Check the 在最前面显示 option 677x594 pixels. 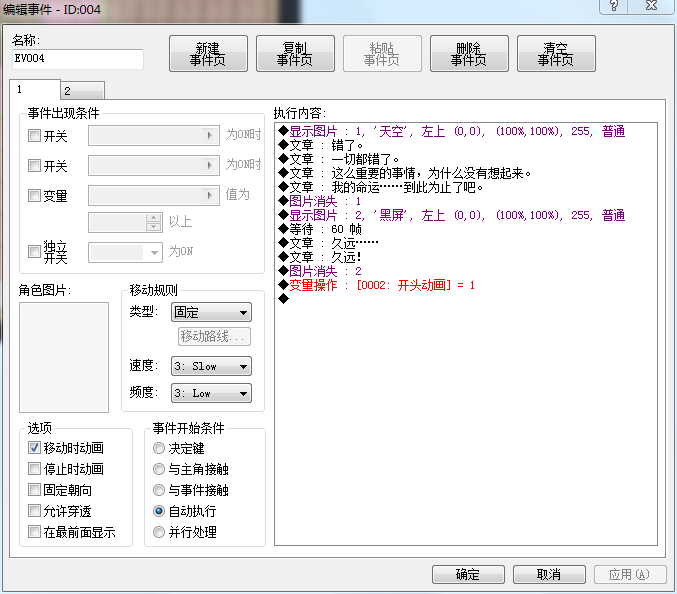[x=34, y=531]
